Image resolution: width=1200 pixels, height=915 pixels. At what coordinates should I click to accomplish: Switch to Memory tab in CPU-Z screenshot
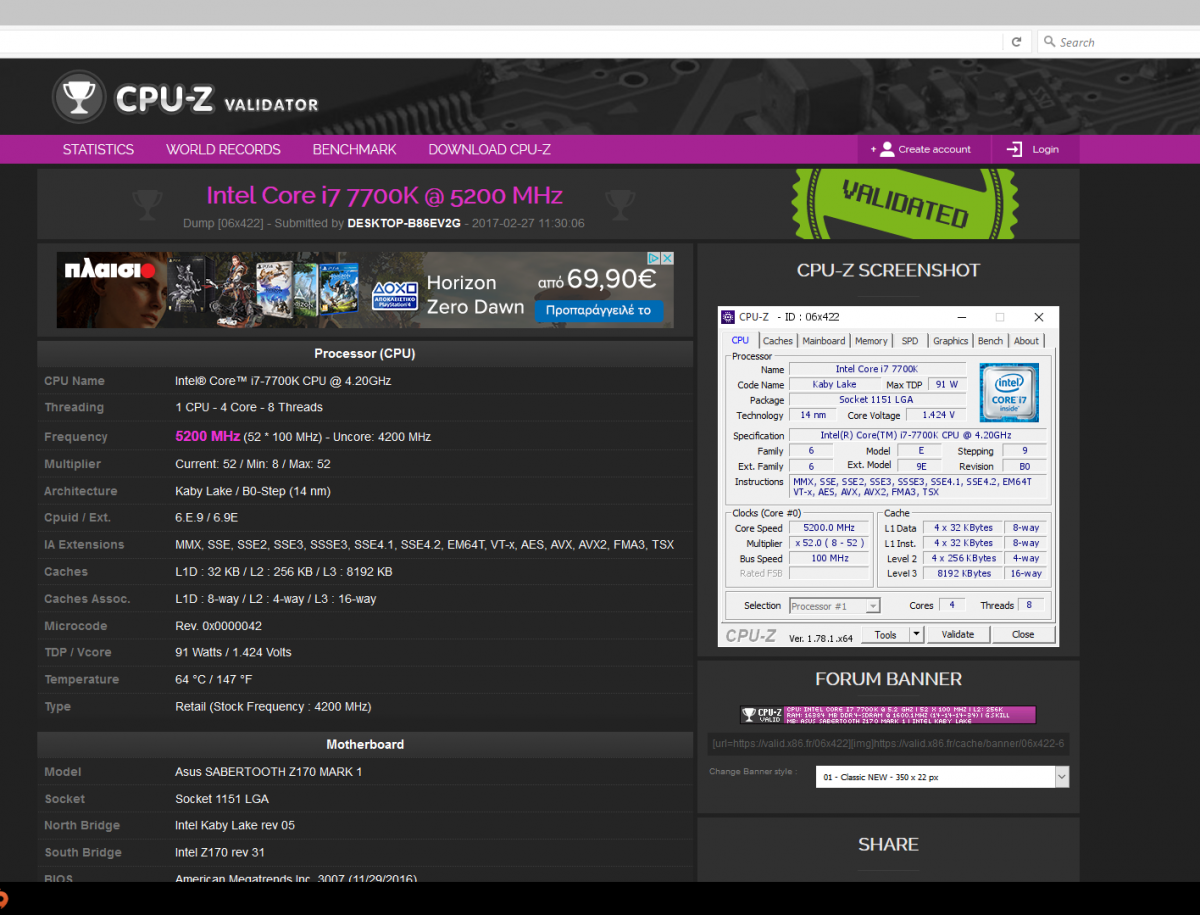871,341
